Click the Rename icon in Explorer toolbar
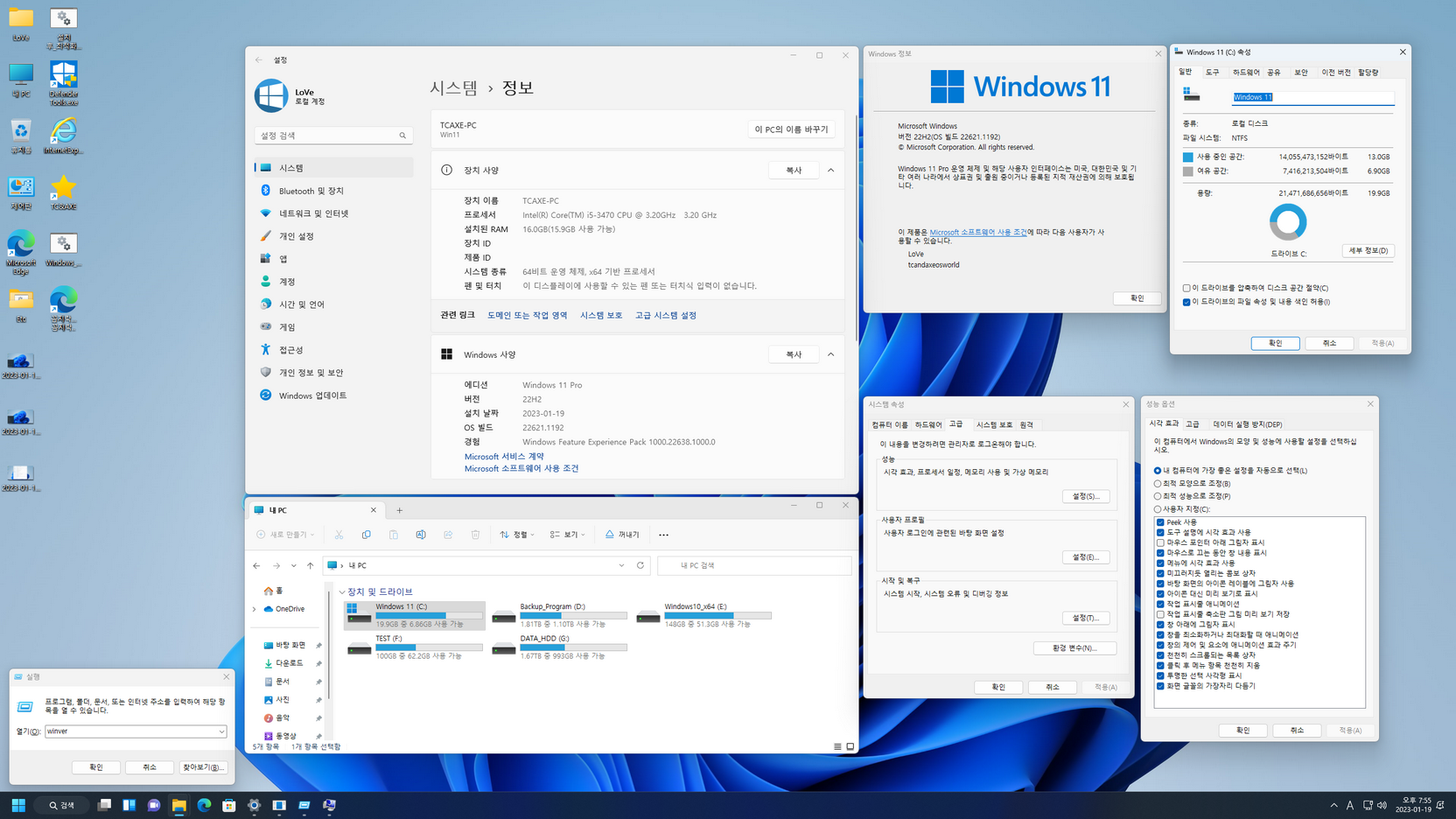Screen dimensions: 1456x819 (421, 535)
